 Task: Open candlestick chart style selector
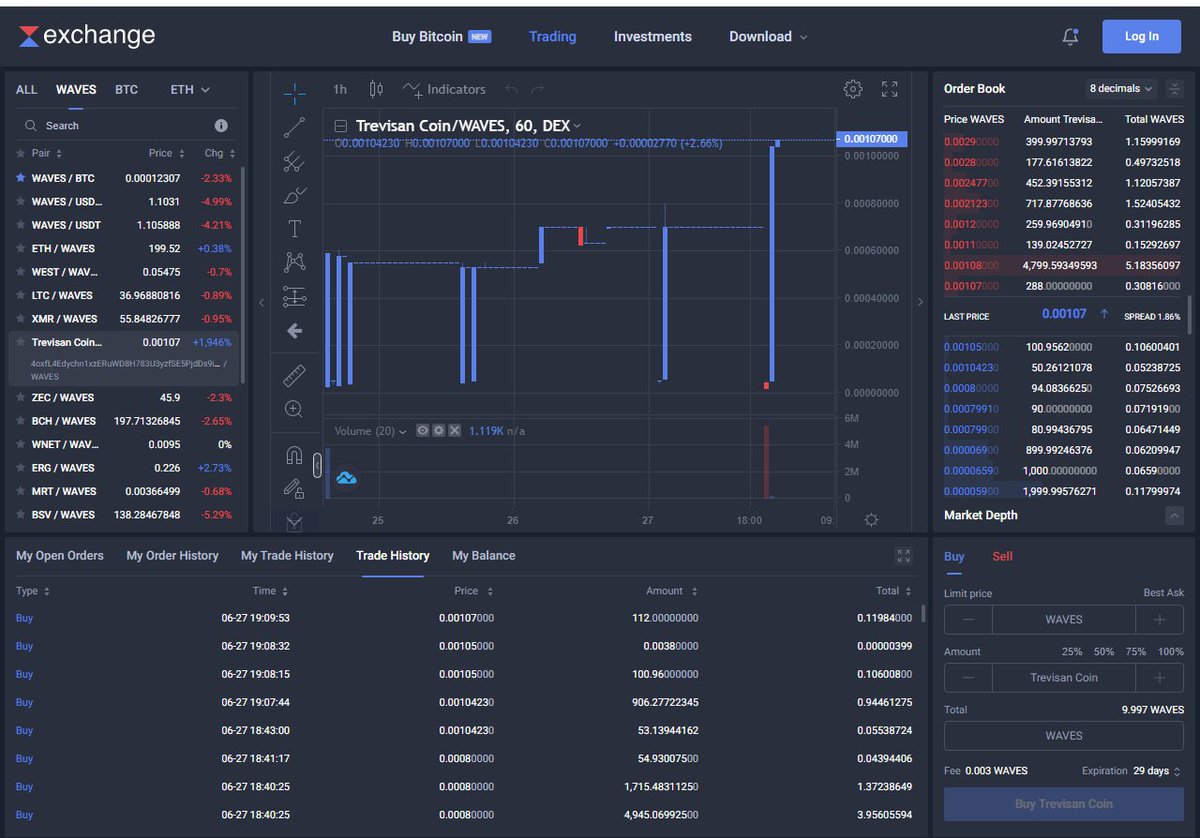click(376, 89)
